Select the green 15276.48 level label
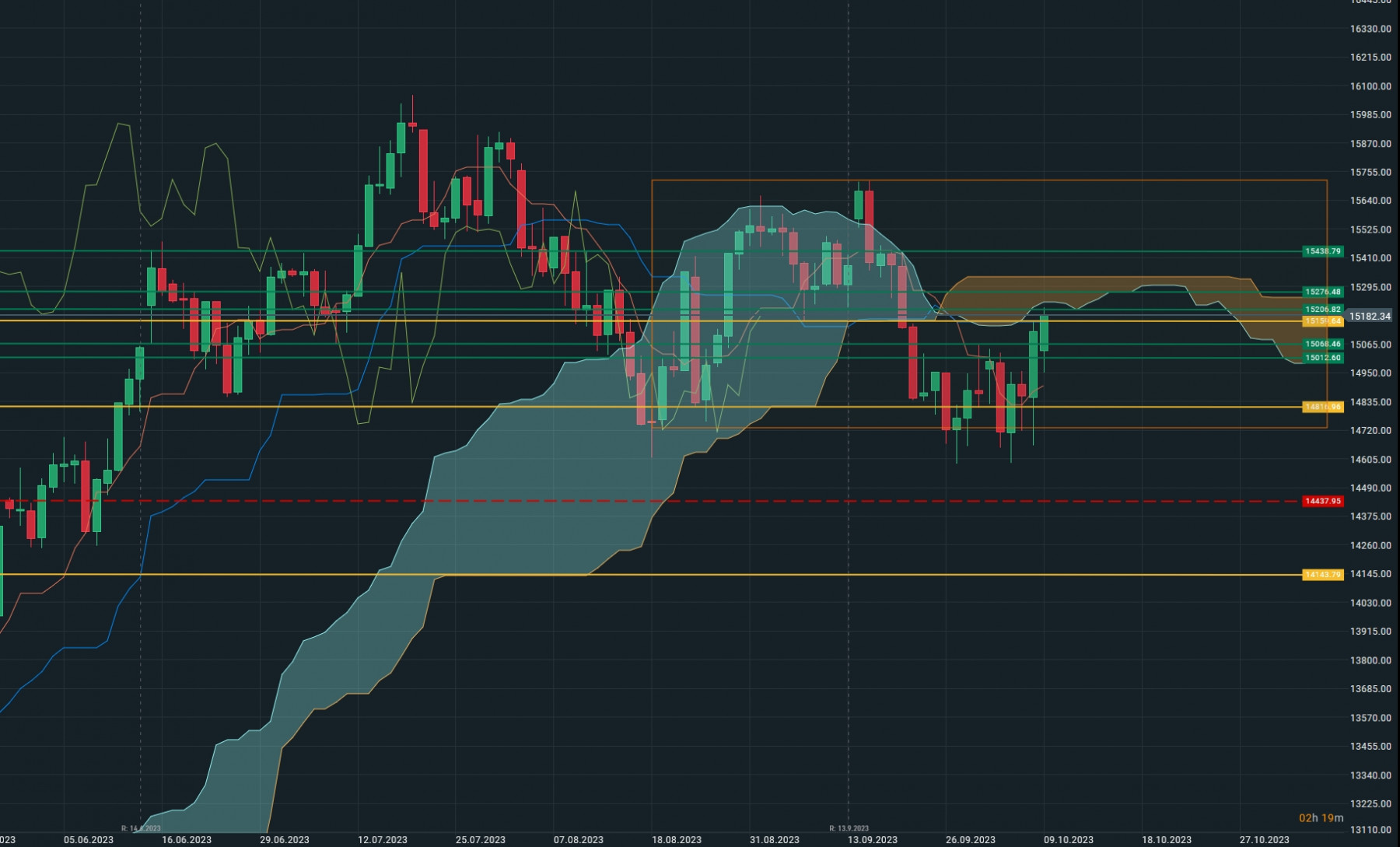Image resolution: width=1400 pixels, height=847 pixels. pyautogui.click(x=1322, y=292)
